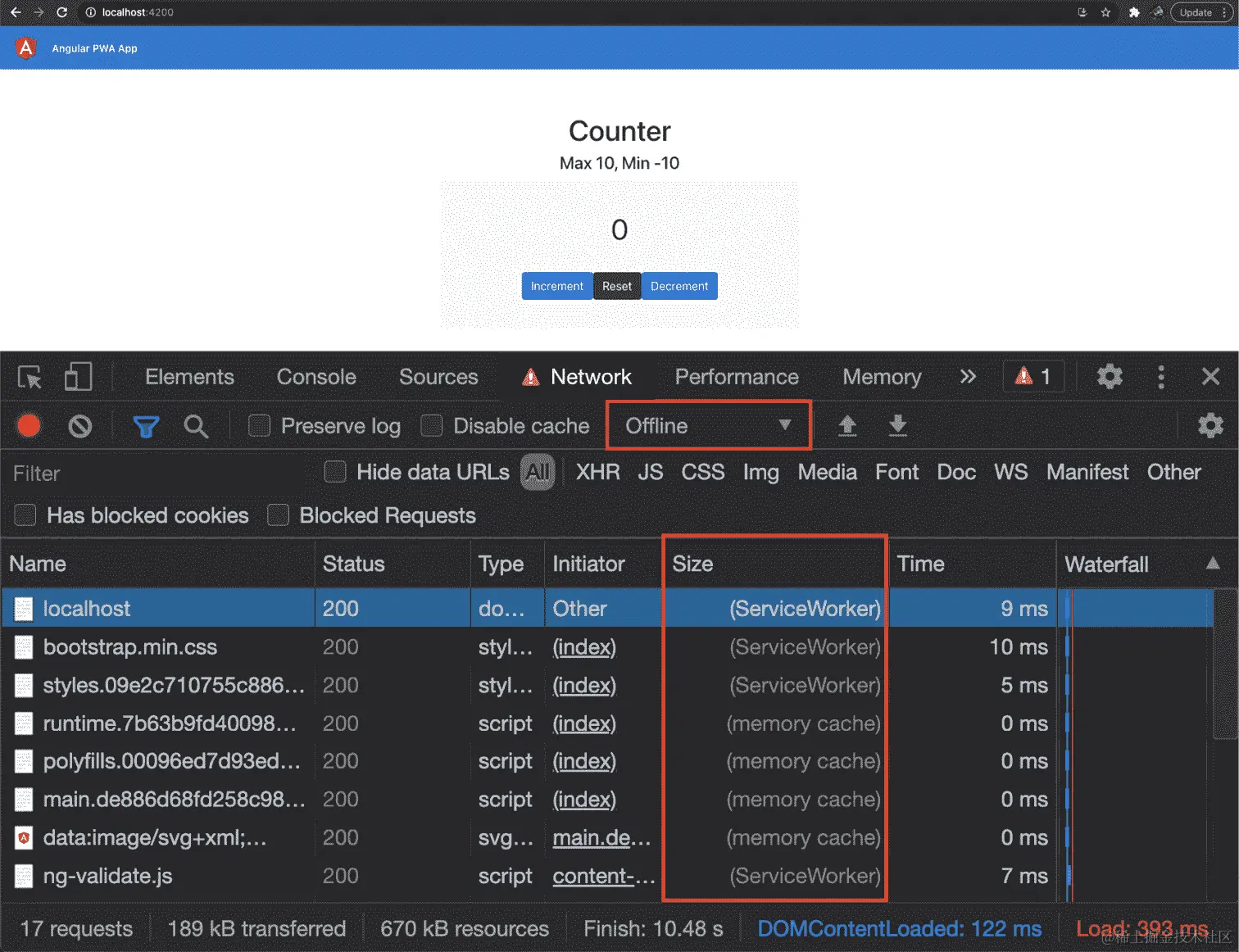Export HAR file
The height and width of the screenshot is (952, 1239).
tap(897, 426)
